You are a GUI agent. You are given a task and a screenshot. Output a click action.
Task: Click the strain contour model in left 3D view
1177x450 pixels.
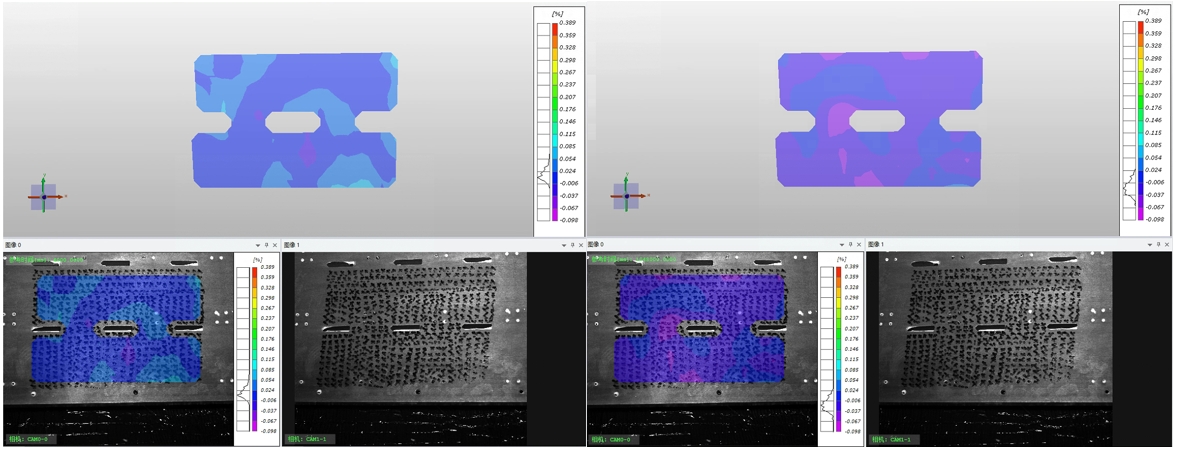coord(295,120)
